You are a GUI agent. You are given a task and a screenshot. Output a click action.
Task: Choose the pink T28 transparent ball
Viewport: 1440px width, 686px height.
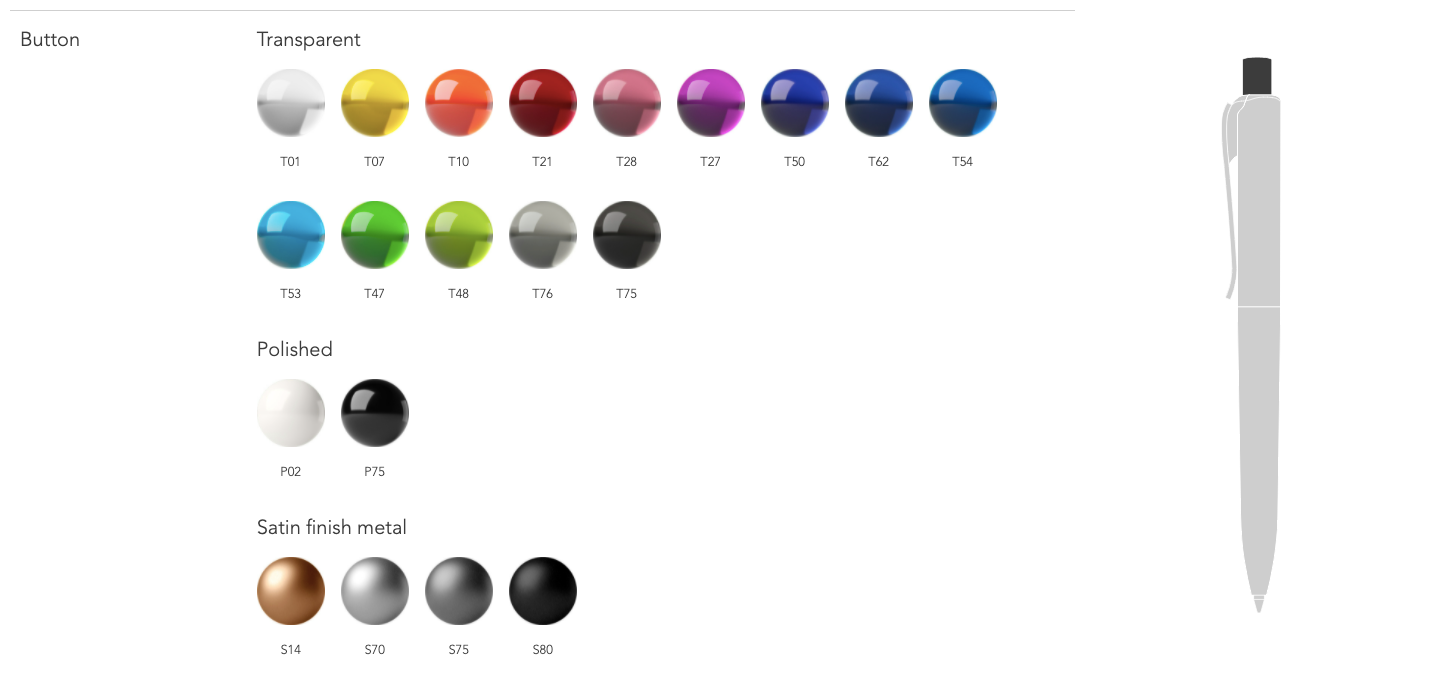[x=627, y=103]
